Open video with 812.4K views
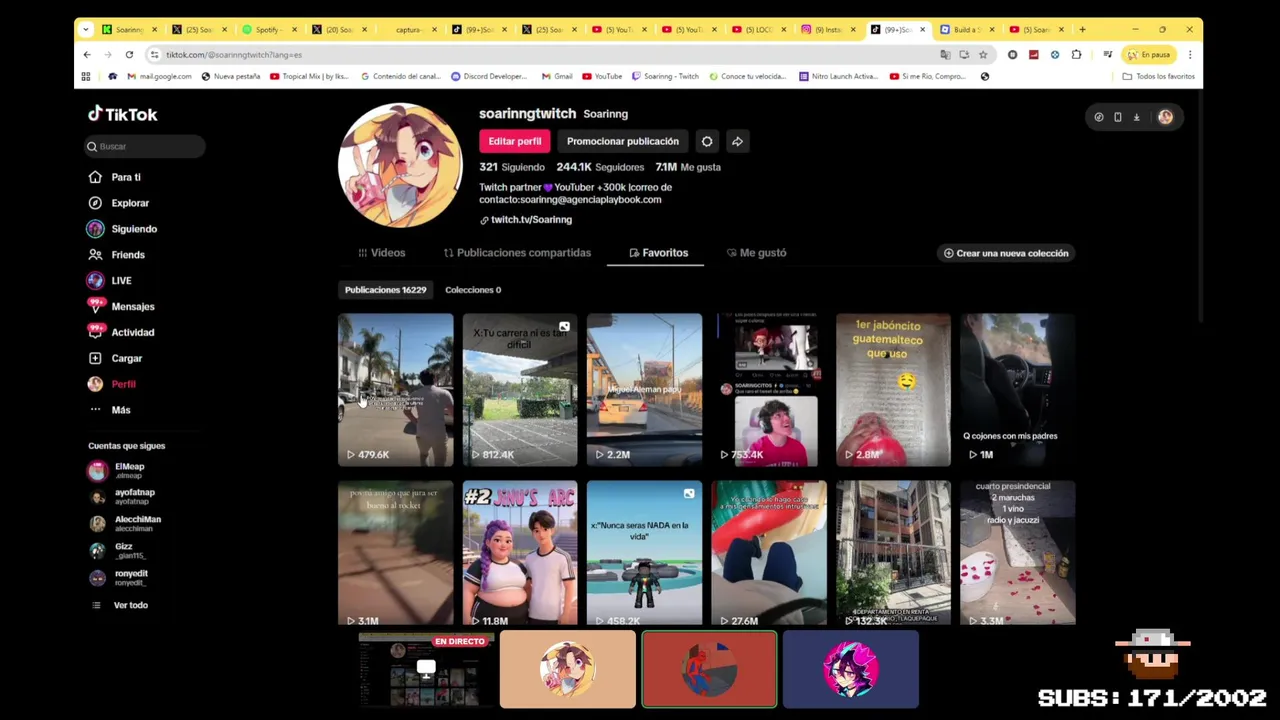The width and height of the screenshot is (1280, 720). pyautogui.click(x=520, y=390)
